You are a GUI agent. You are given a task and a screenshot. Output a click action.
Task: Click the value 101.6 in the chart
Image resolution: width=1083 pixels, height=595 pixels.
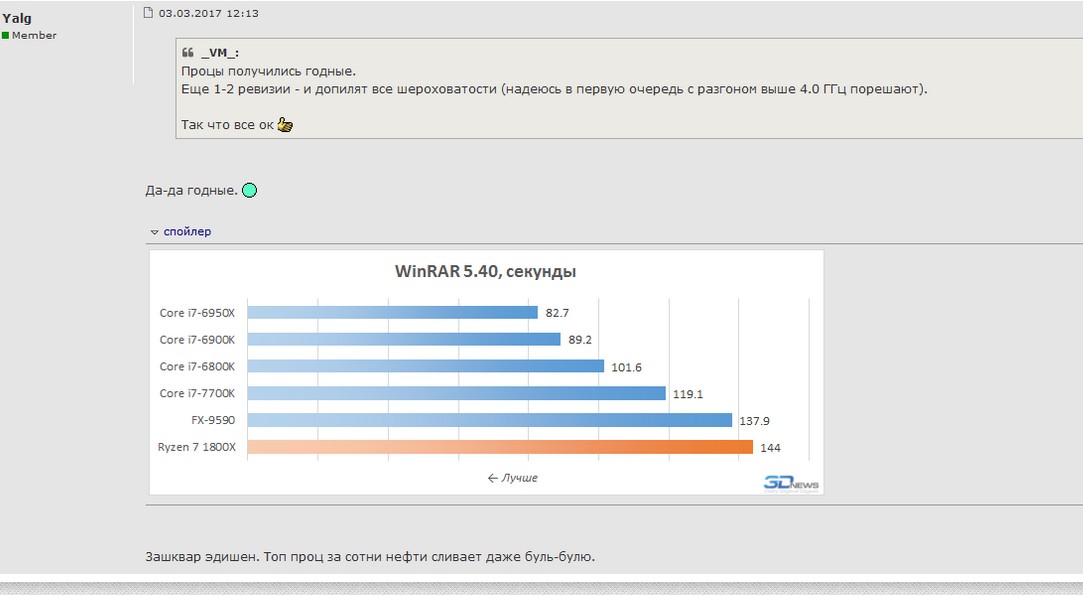coord(626,367)
